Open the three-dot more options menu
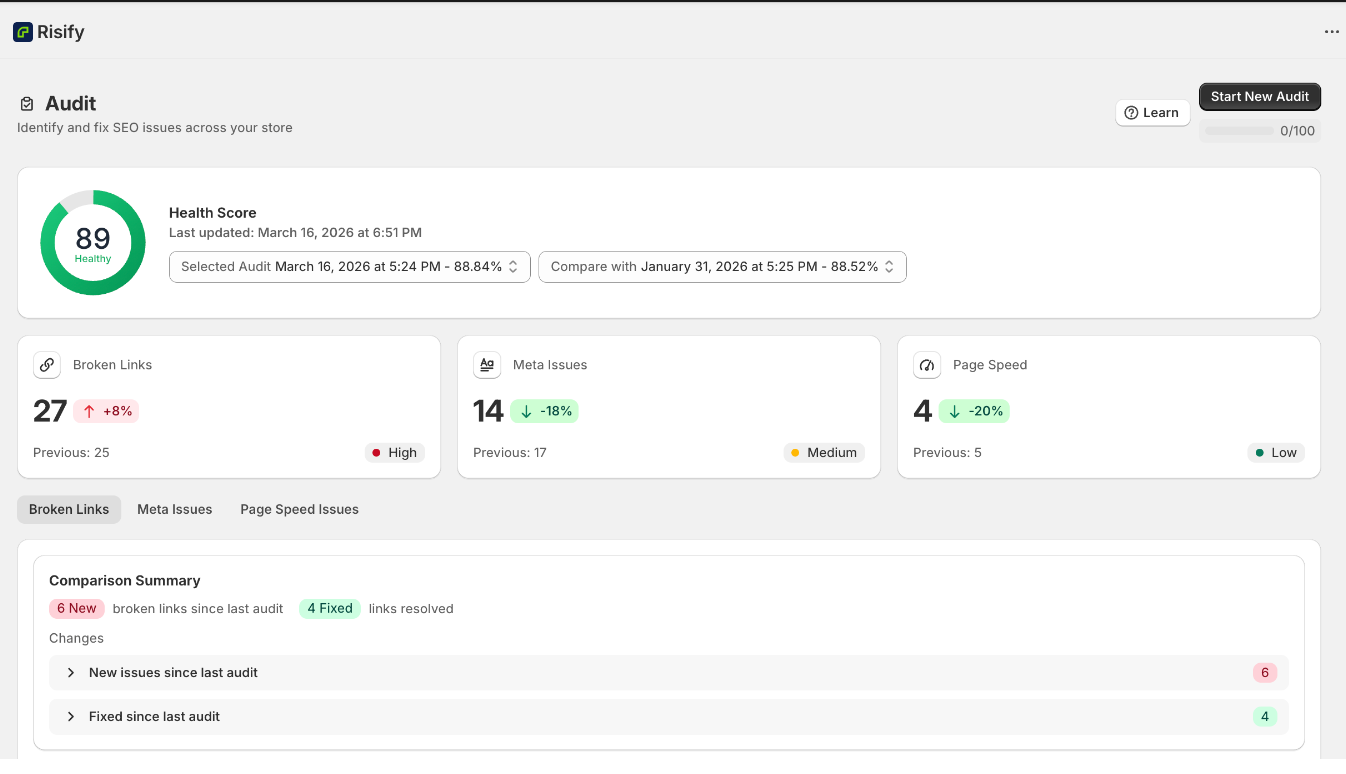1346x774 pixels. 1331,32
